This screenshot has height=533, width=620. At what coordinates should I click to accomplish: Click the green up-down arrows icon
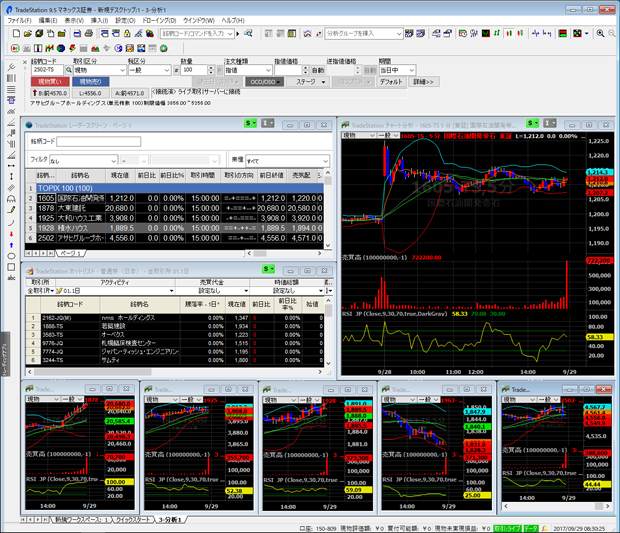pyautogui.click(x=497, y=34)
